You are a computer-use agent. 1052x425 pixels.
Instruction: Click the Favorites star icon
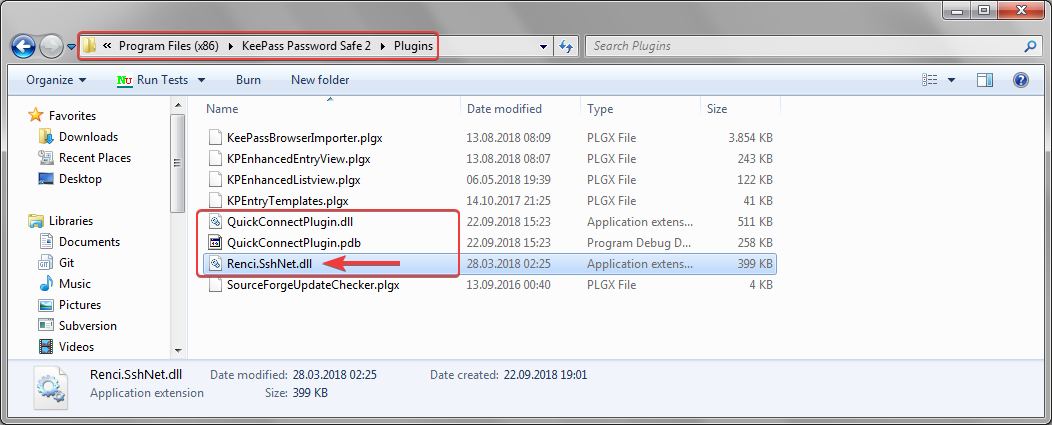36,115
